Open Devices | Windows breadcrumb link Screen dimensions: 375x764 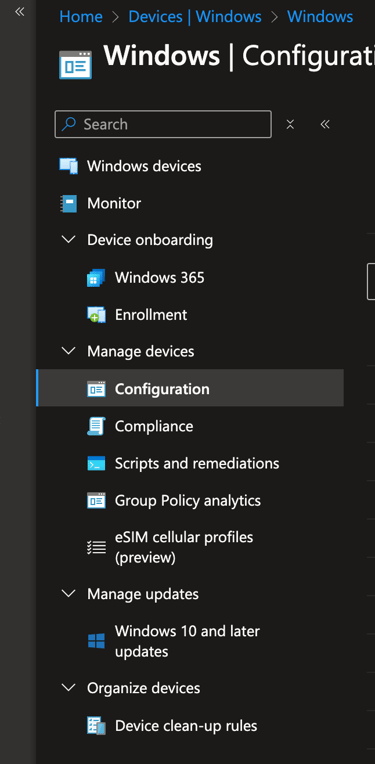point(195,17)
